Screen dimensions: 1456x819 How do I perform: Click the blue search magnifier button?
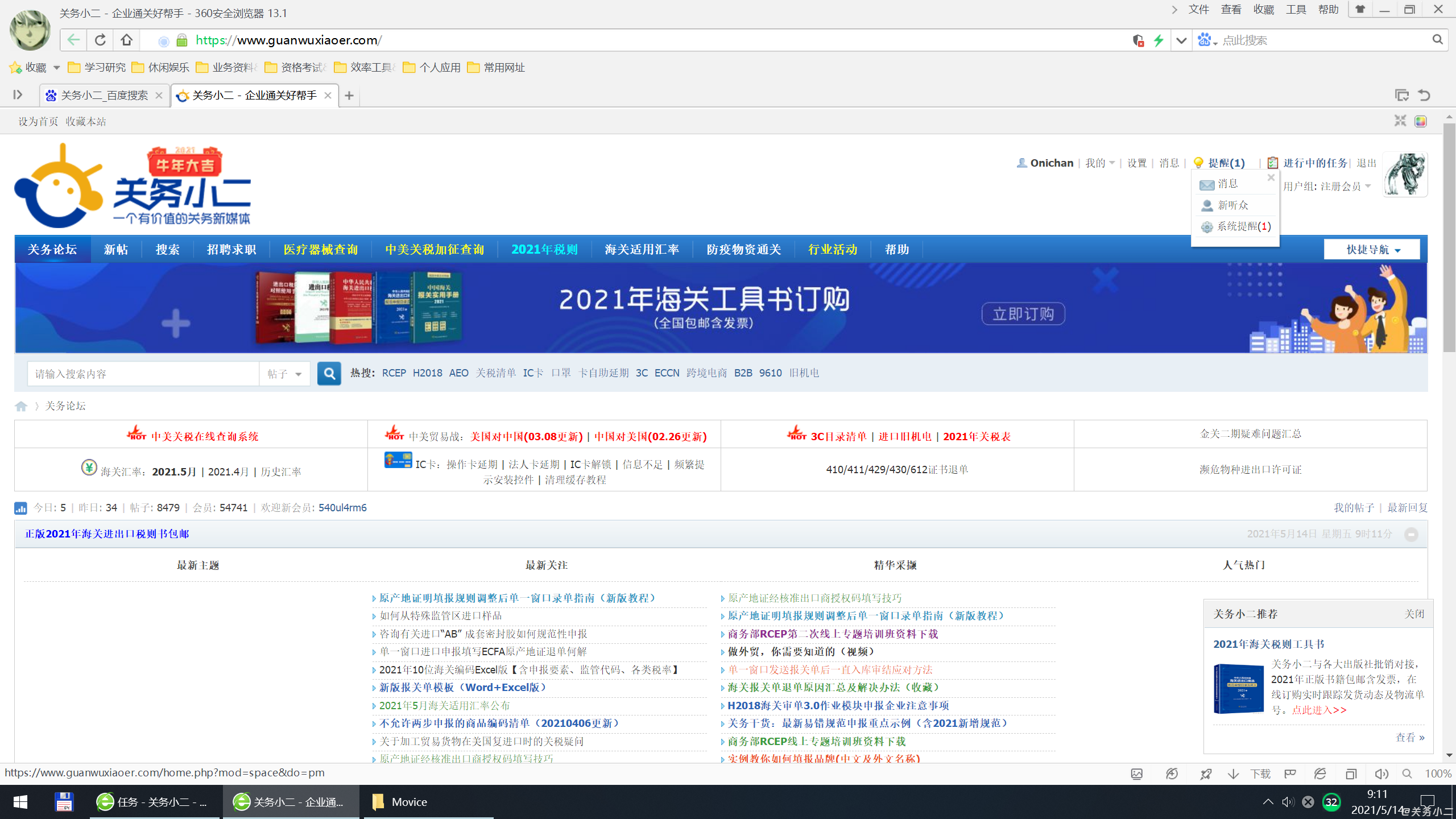(329, 374)
